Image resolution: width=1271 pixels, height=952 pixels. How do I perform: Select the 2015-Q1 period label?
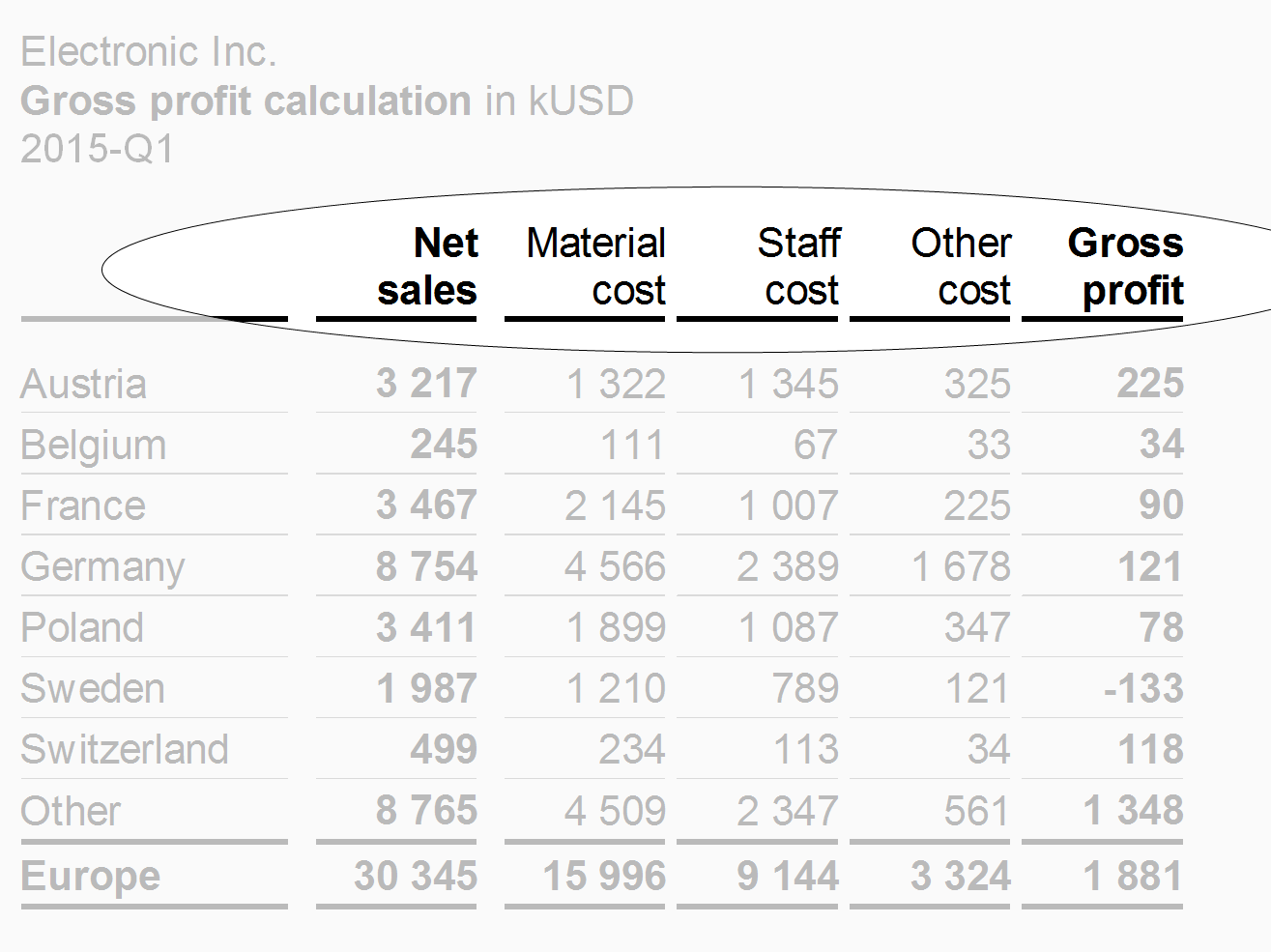click(98, 149)
